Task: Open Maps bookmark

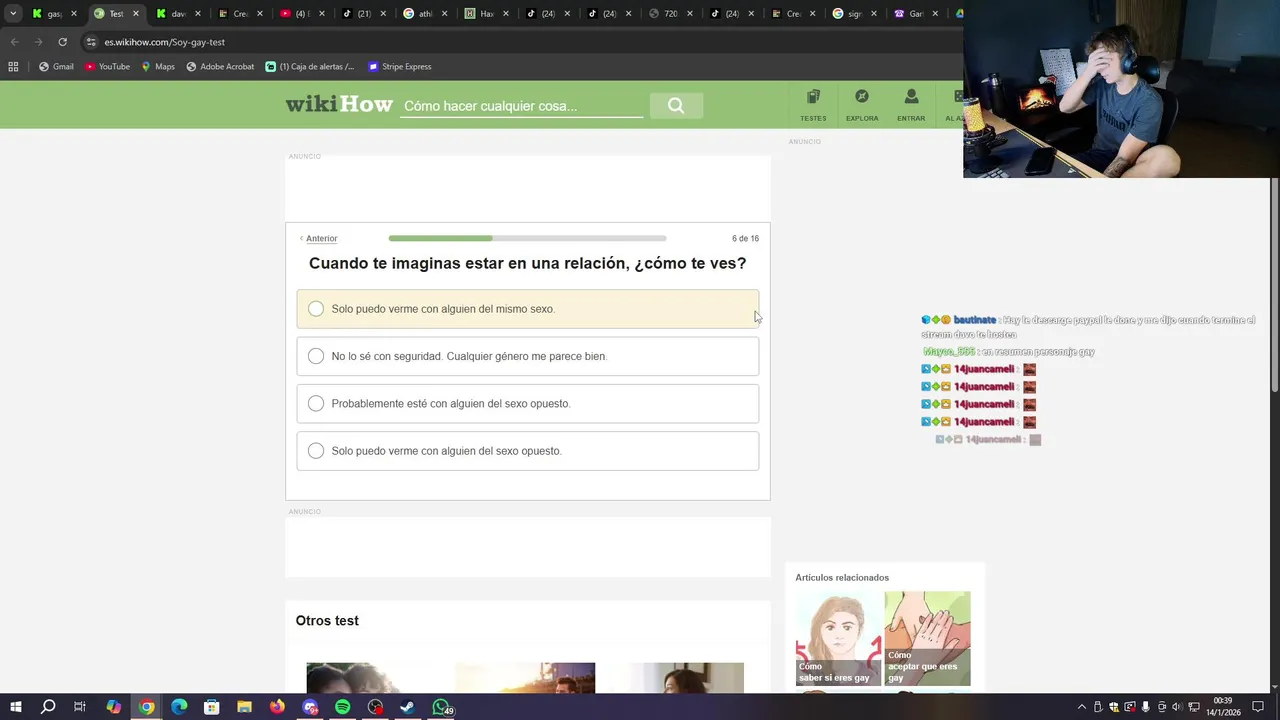Action: pyautogui.click(x=158, y=67)
